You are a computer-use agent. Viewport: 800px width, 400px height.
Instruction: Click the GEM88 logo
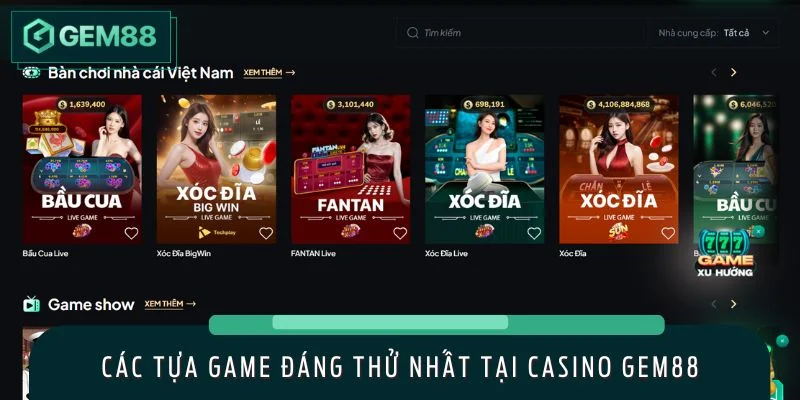[x=90, y=36]
